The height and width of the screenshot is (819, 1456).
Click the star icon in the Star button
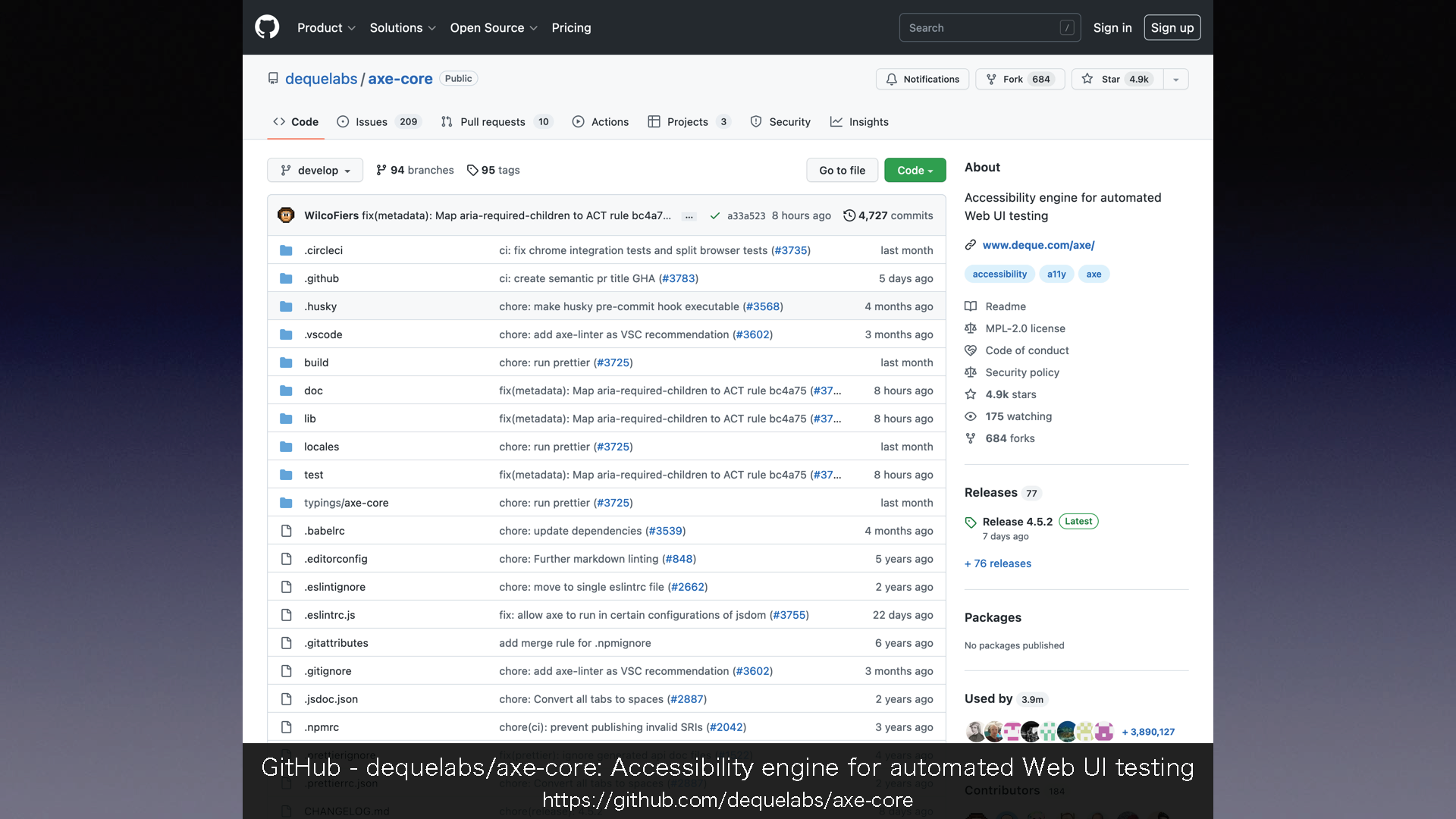(1087, 79)
